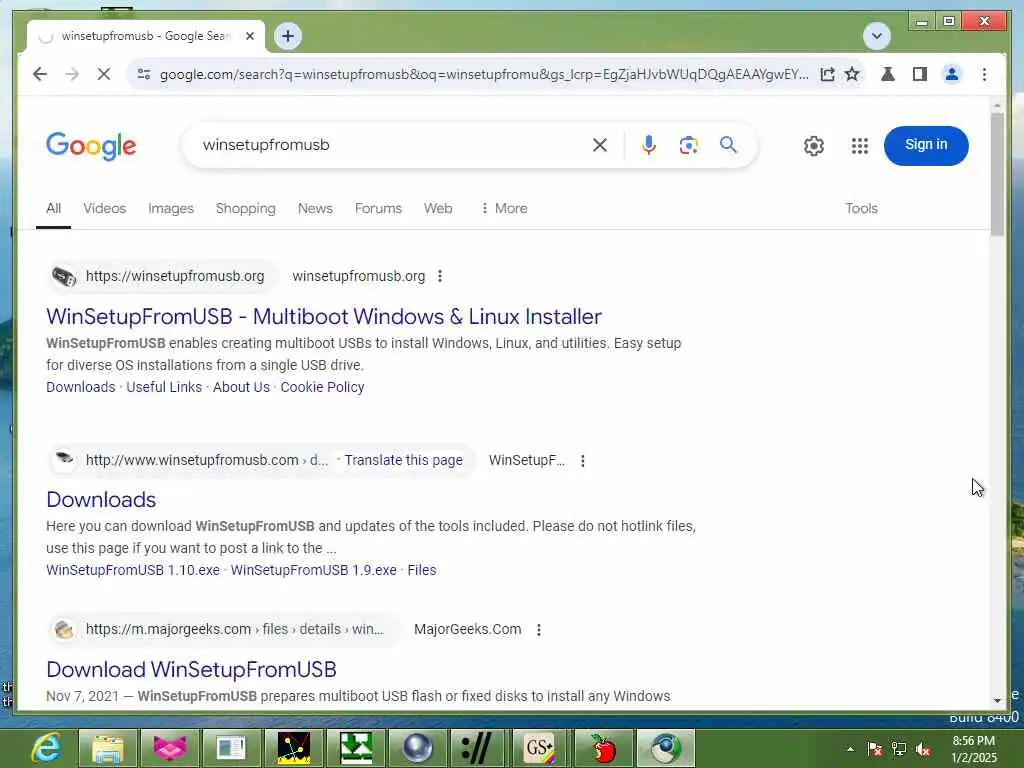1024x768 pixels.
Task: Open the side panel icon
Action: pyautogui.click(x=920, y=74)
